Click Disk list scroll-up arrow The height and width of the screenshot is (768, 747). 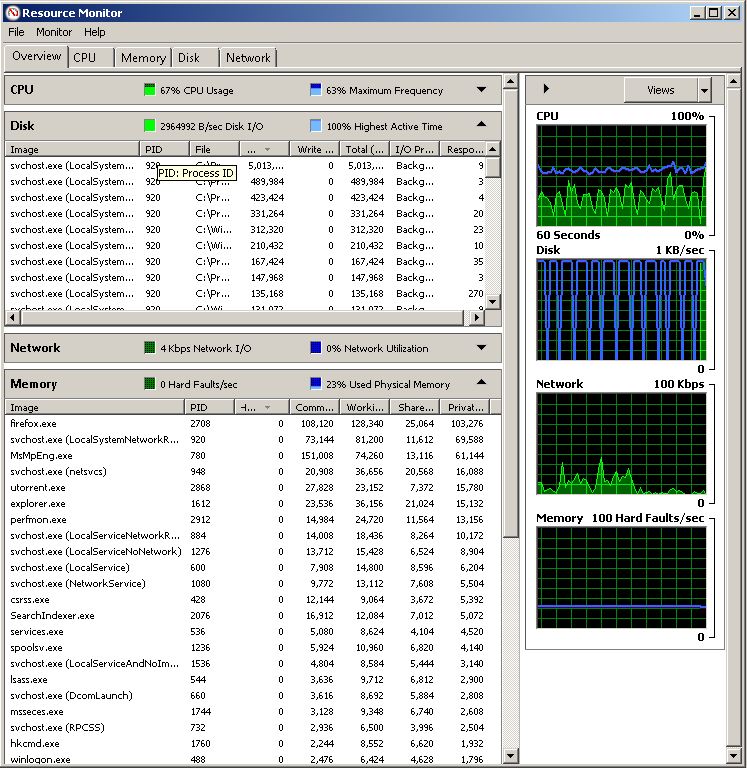493,148
